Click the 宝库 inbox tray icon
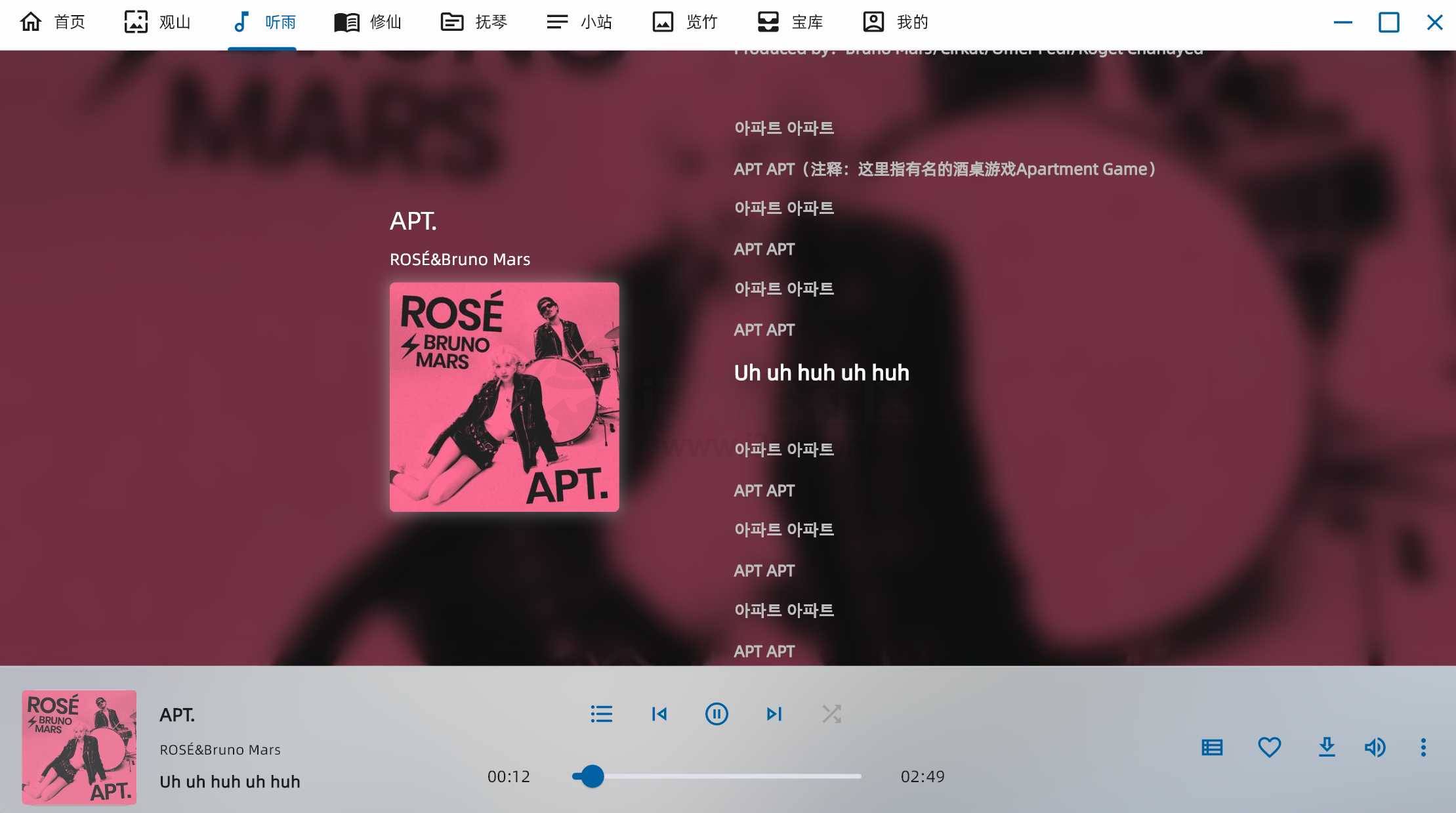 768,22
